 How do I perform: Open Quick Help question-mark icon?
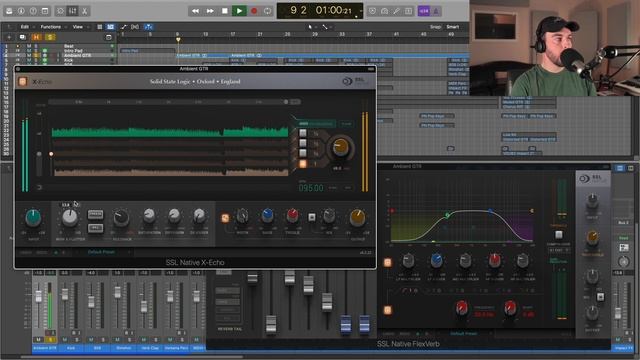pos(33,11)
